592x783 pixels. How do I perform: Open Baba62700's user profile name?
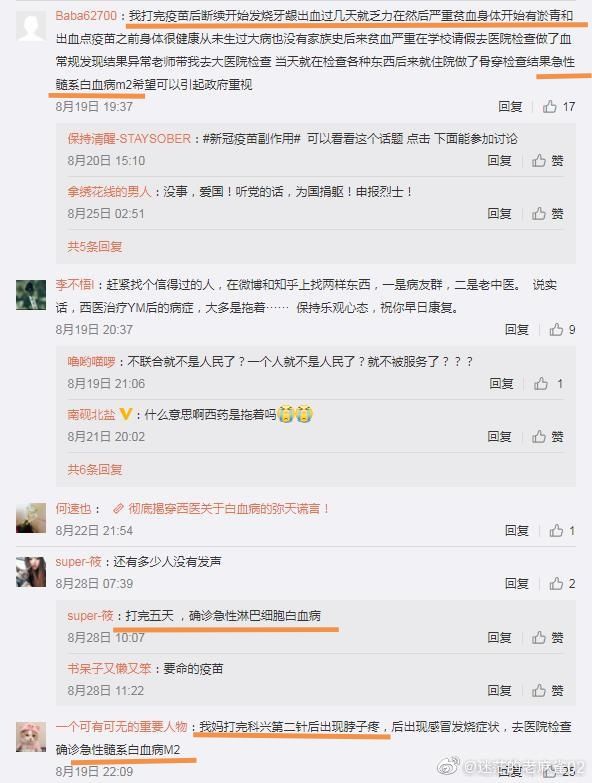[86, 15]
